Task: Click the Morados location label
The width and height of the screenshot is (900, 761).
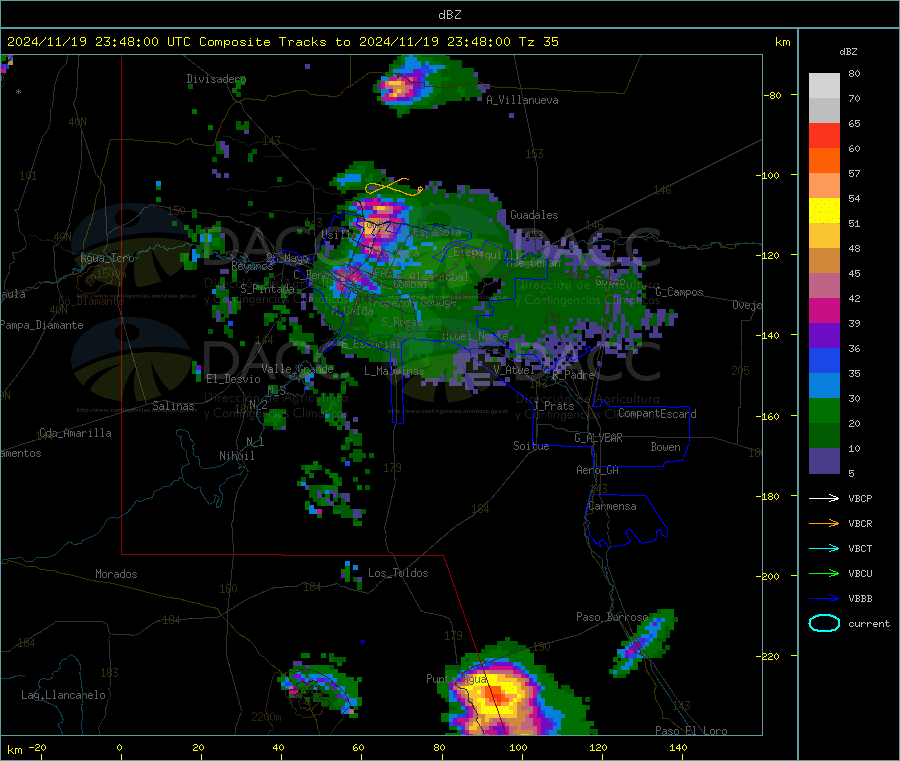Action: coord(116,574)
